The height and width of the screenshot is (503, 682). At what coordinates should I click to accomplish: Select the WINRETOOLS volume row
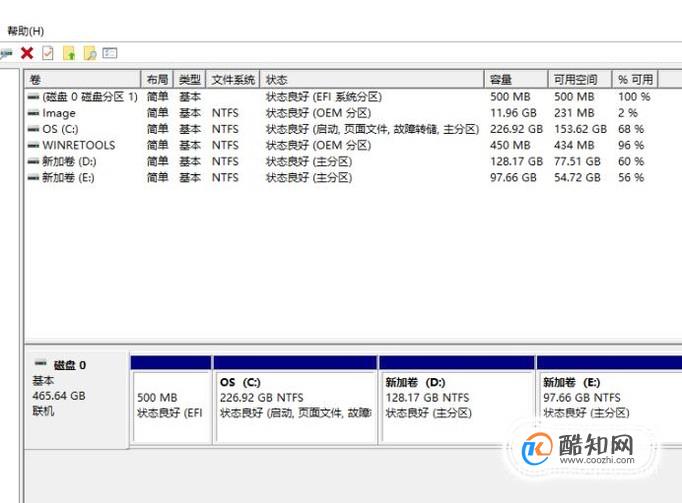click(339, 145)
